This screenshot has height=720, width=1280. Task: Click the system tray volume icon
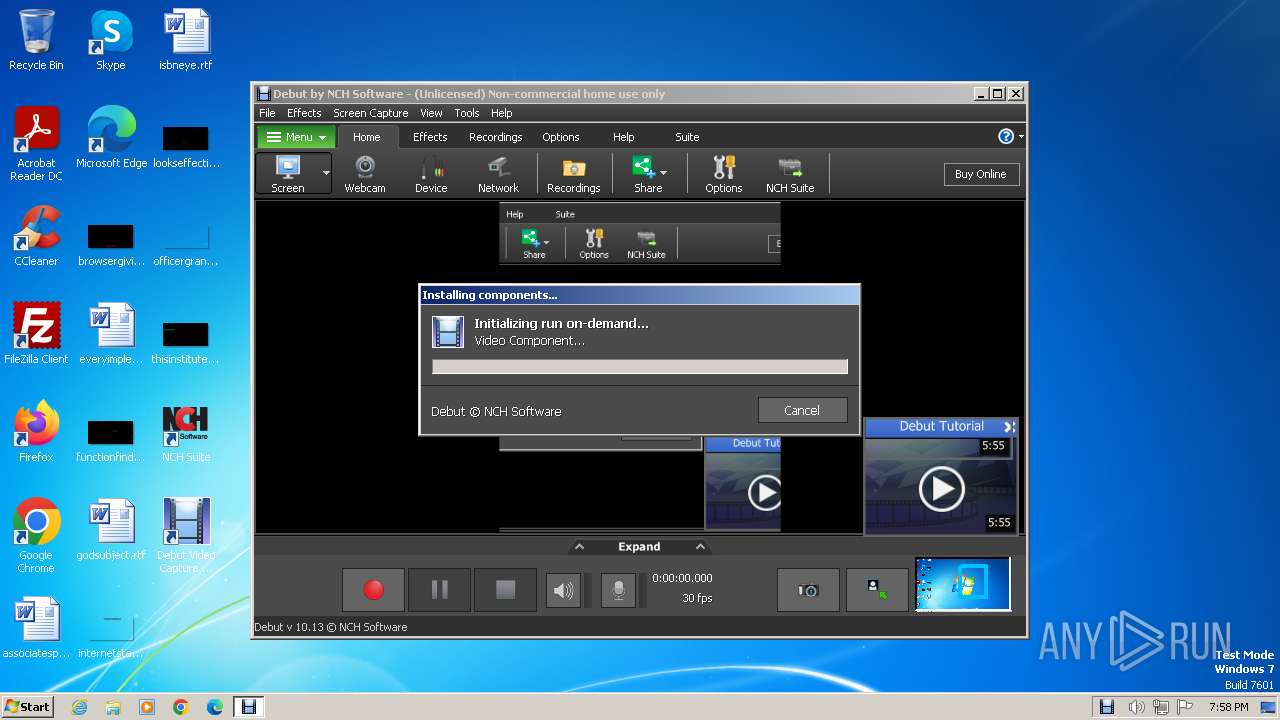tap(1137, 707)
